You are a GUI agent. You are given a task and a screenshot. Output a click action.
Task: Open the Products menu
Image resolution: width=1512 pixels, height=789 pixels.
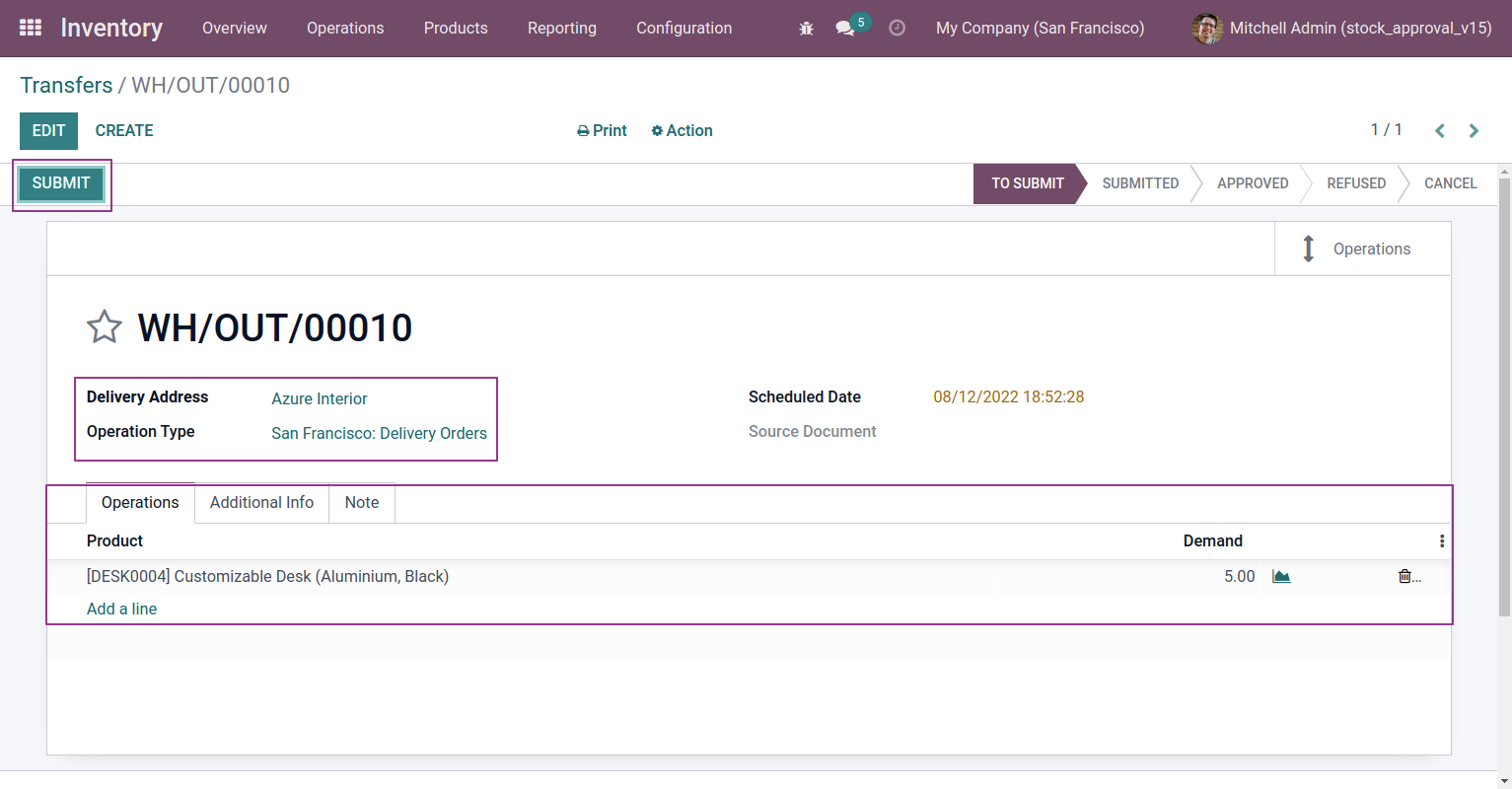456,29
